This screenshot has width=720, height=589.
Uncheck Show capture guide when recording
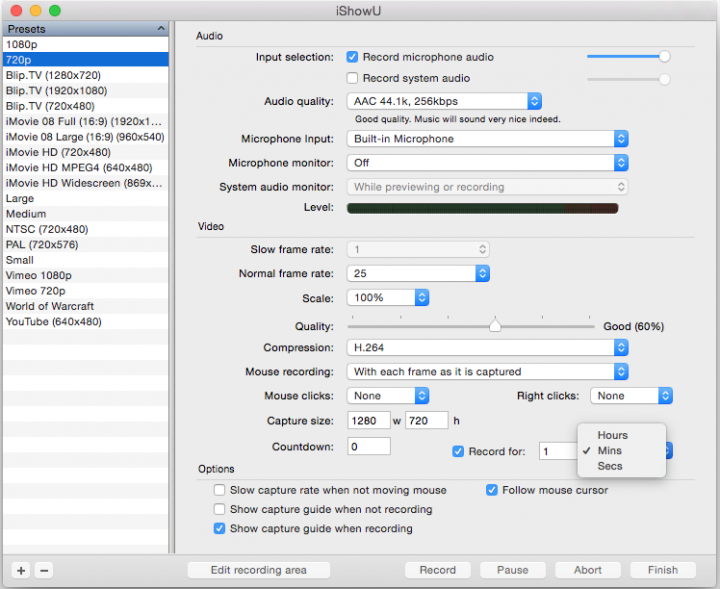coord(219,528)
